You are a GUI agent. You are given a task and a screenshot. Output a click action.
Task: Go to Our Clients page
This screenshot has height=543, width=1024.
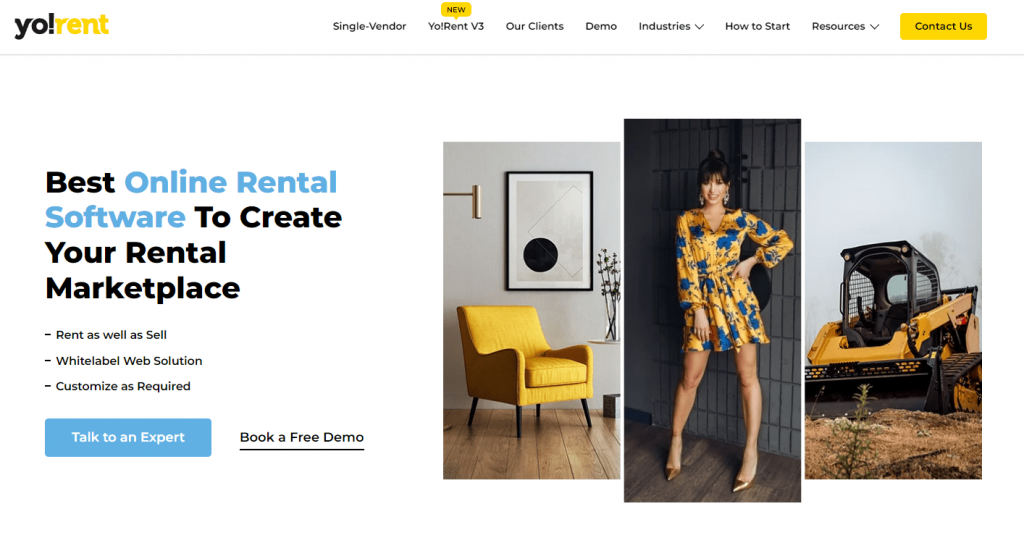click(x=534, y=26)
